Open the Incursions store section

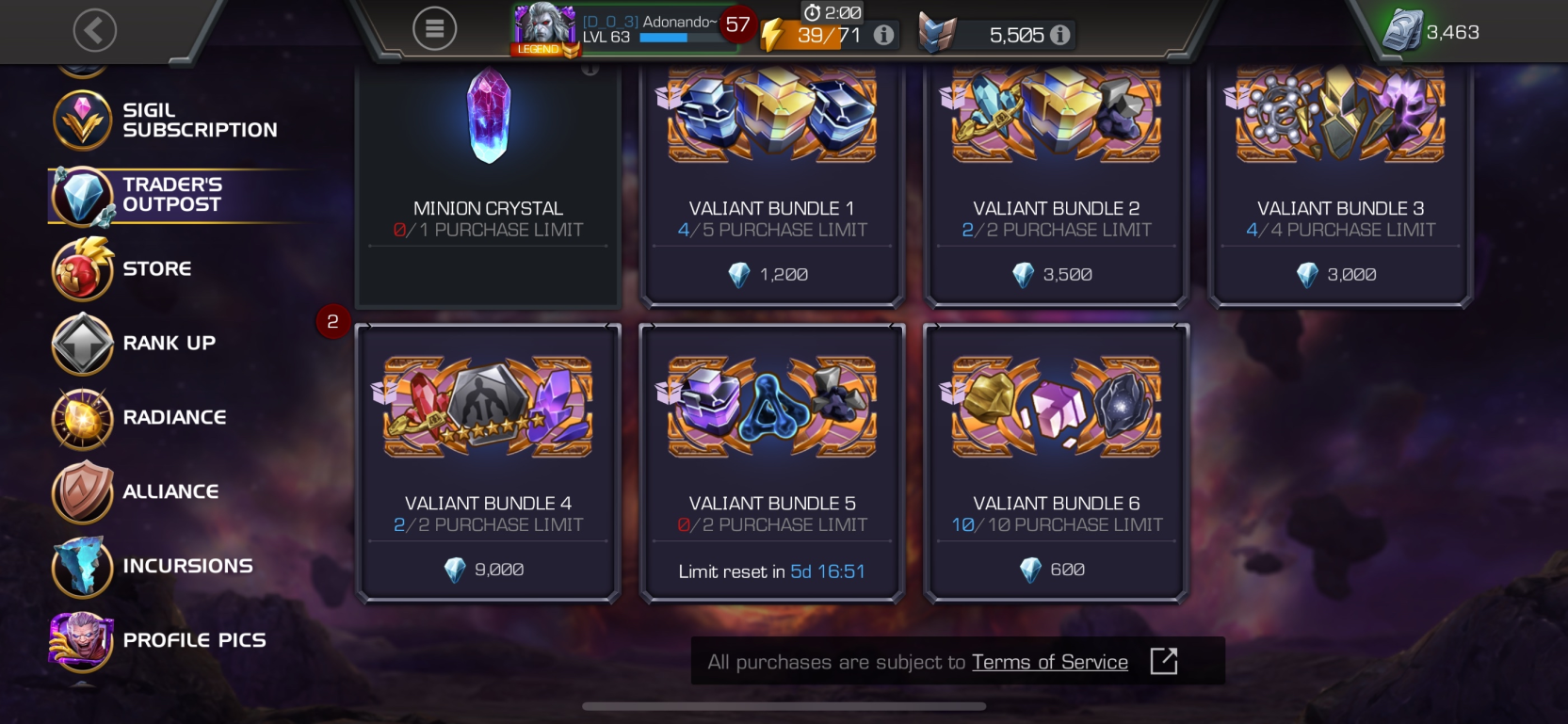point(154,566)
